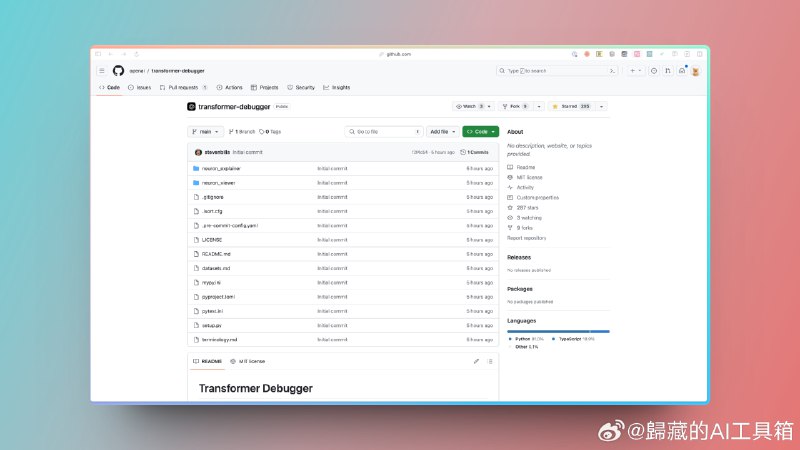The height and width of the screenshot is (450, 800).
Task: Click the languages percentage bar
Action: [x=558, y=332]
